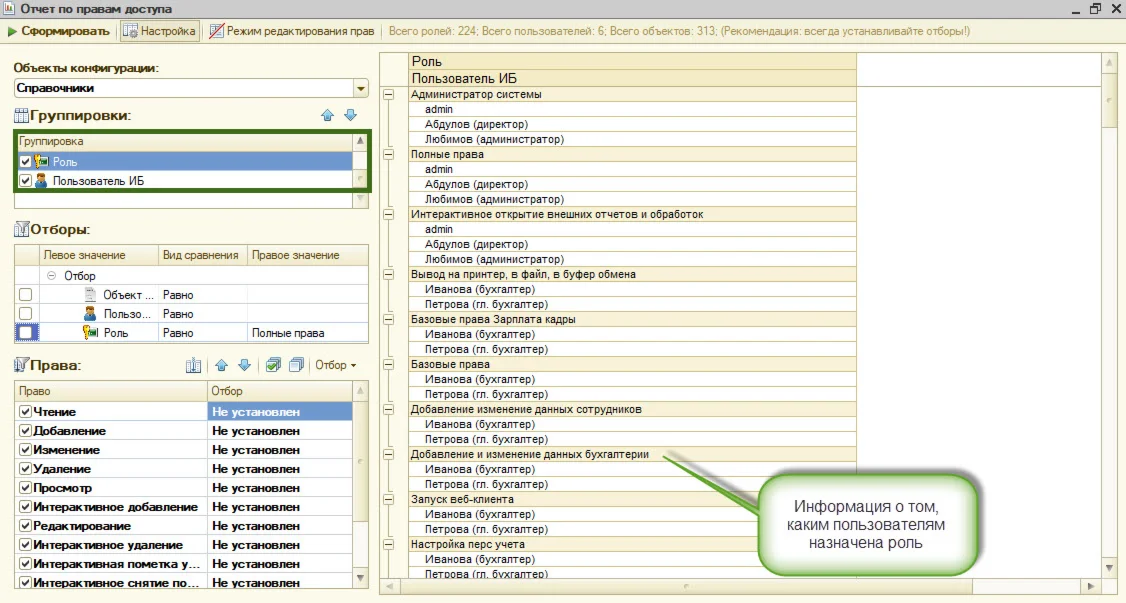Click the sort columns icon in Права toolbar
The height and width of the screenshot is (603, 1126).
click(194, 366)
